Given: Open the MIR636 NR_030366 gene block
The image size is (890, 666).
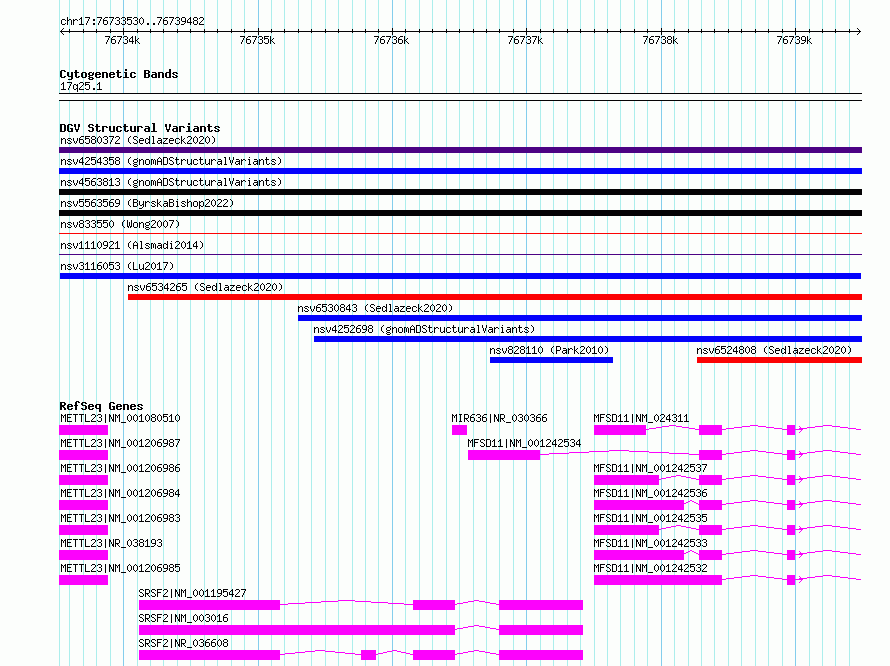Looking at the screenshot, I should [459, 430].
